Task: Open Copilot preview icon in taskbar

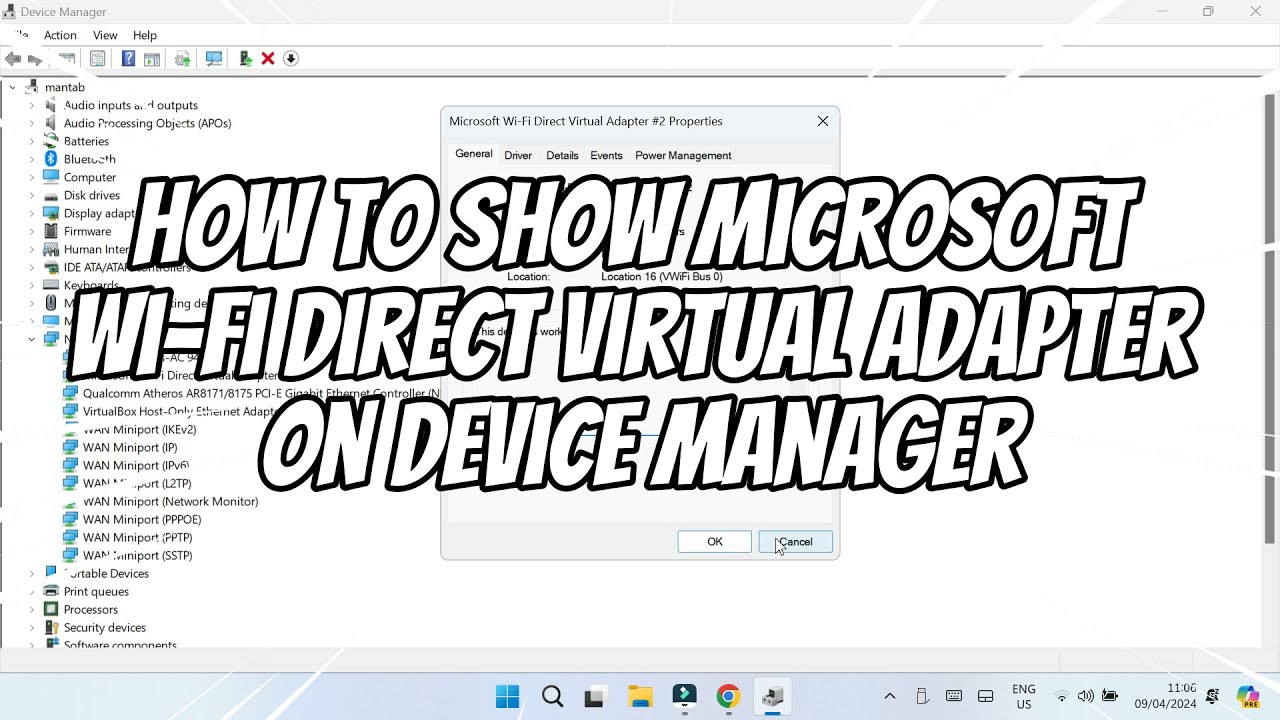Action: 1247,697
